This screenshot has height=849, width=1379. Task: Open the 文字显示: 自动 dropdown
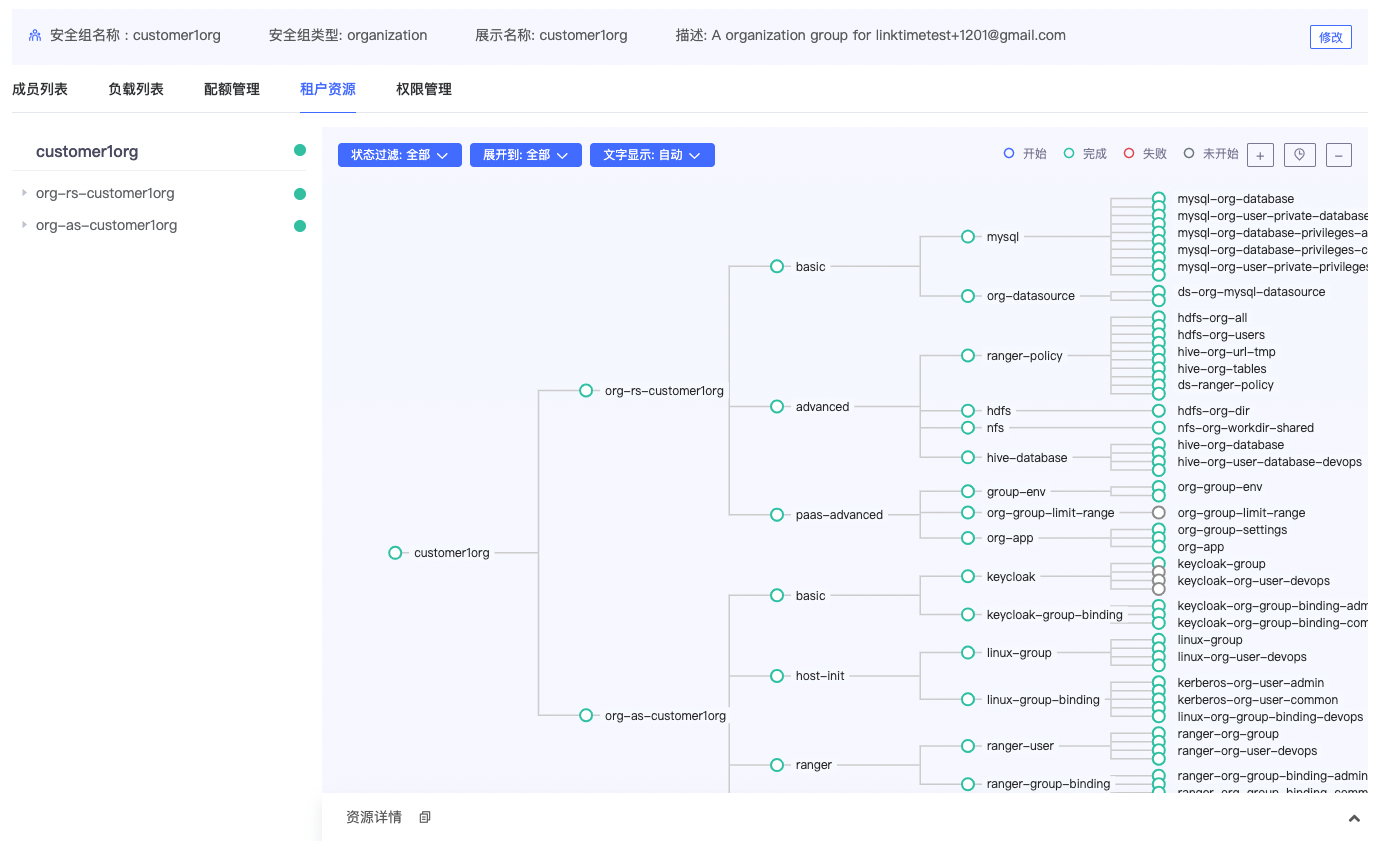point(652,155)
